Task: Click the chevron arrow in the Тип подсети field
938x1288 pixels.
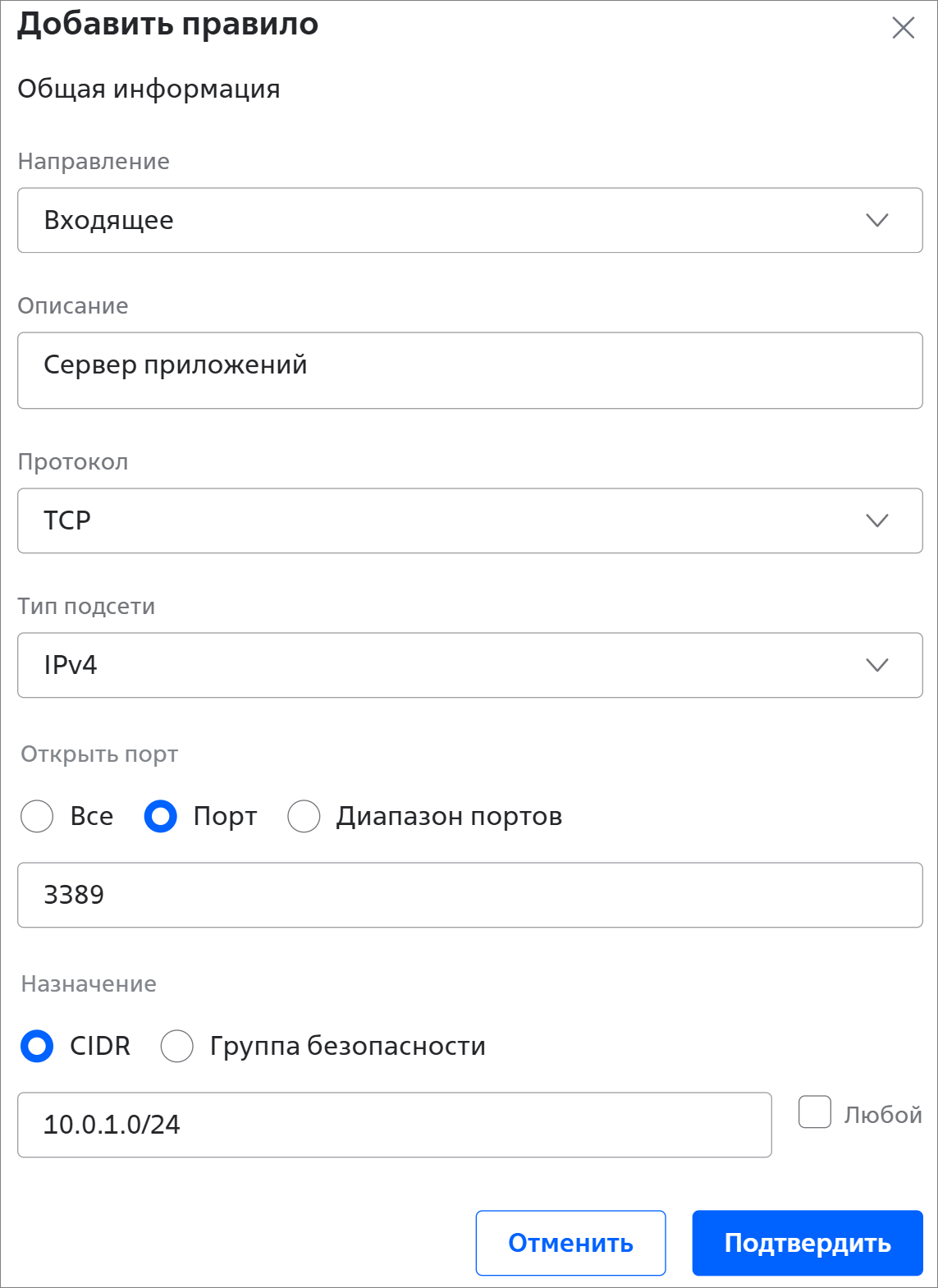Action: pyautogui.click(x=877, y=665)
